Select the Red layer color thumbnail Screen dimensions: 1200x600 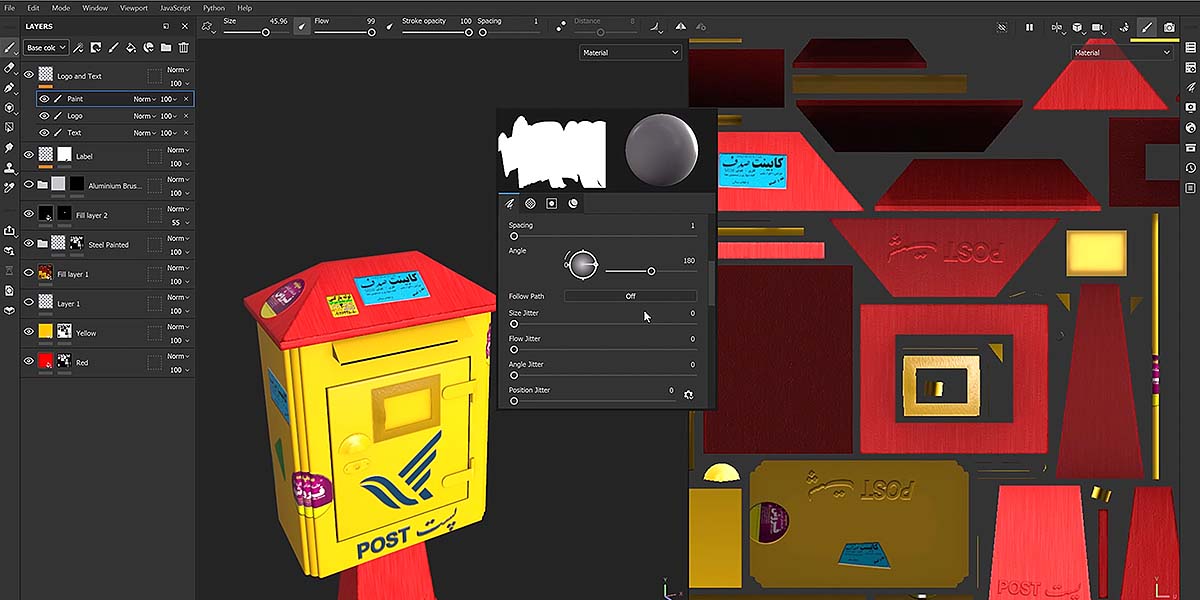pyautogui.click(x=45, y=362)
